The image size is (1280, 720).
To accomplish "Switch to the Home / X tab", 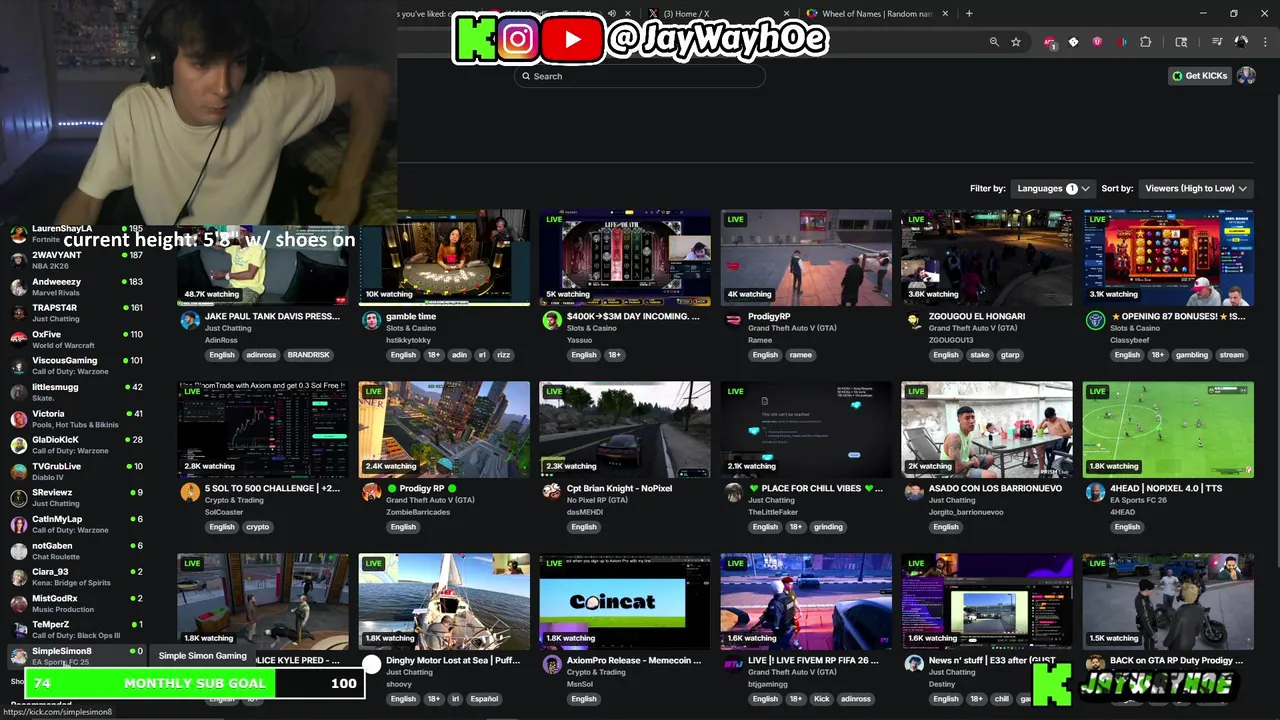I will pyautogui.click(x=715, y=14).
